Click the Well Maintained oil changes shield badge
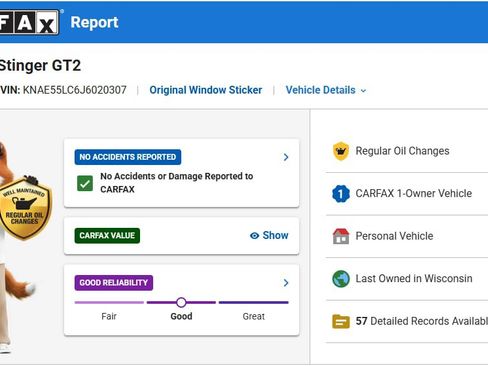Image resolution: width=488 pixels, height=366 pixels. tap(24, 208)
